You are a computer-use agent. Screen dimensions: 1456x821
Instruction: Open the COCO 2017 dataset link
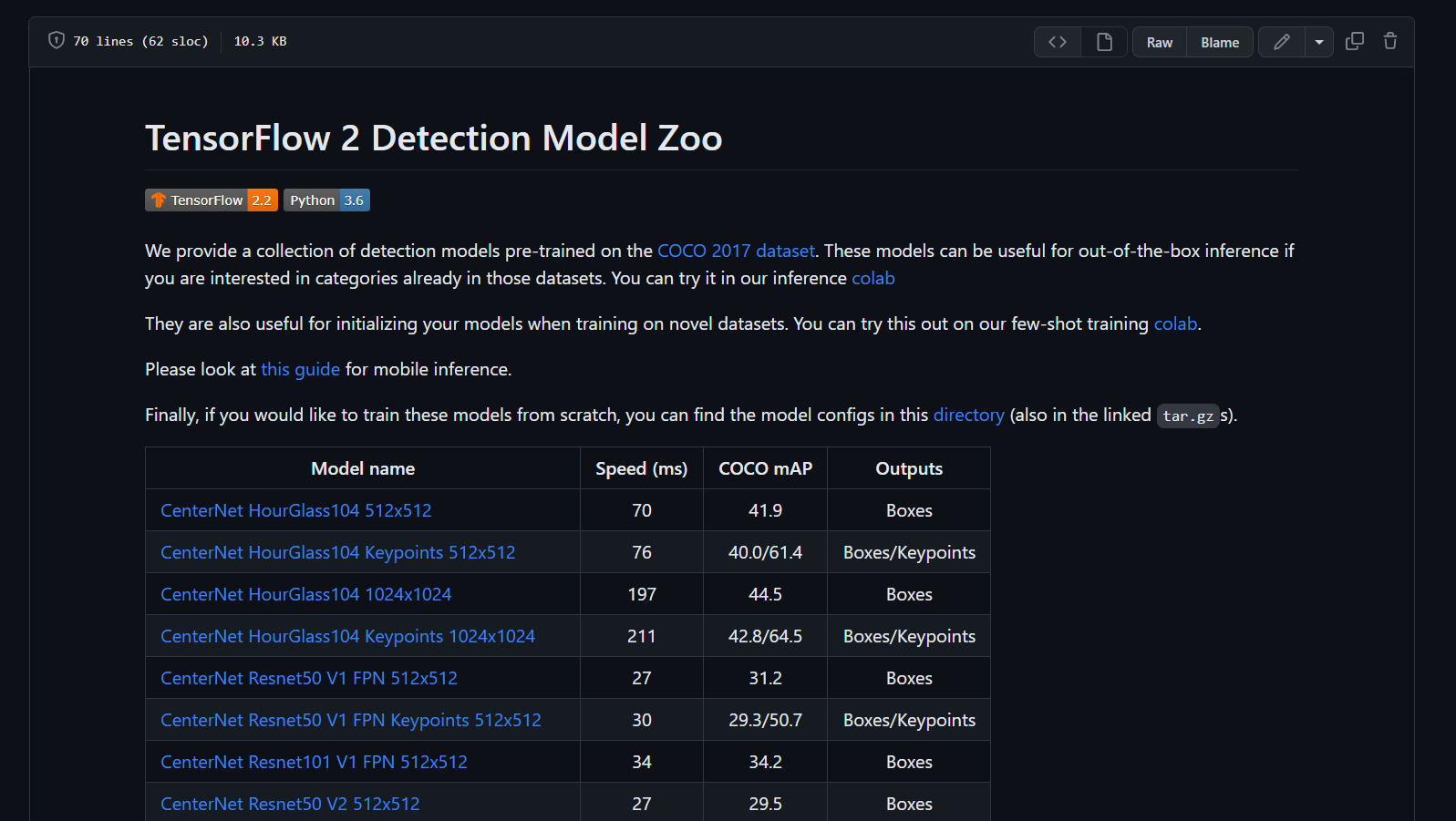click(736, 251)
